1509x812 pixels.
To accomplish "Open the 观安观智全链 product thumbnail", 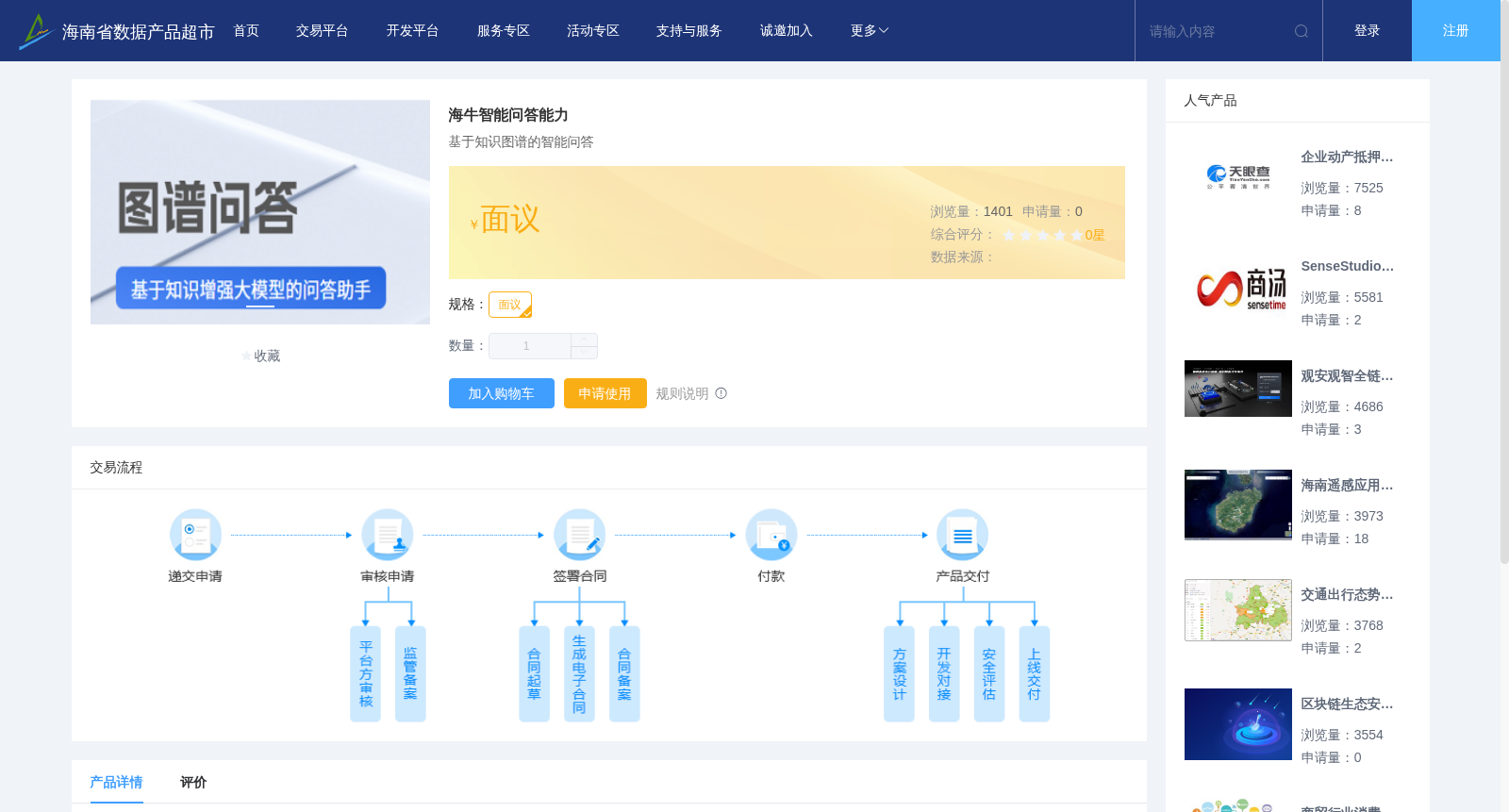I will point(1238,389).
